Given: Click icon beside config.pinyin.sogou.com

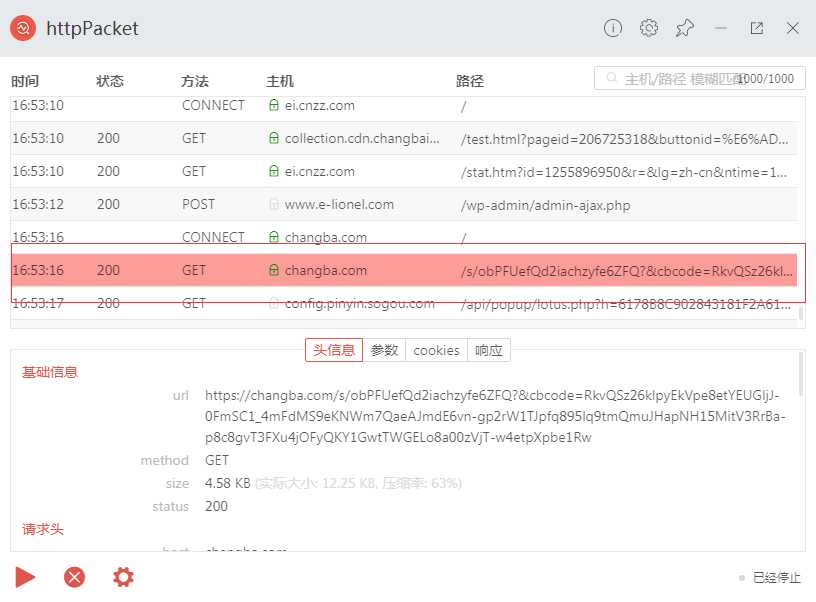Looking at the screenshot, I should [x=274, y=303].
